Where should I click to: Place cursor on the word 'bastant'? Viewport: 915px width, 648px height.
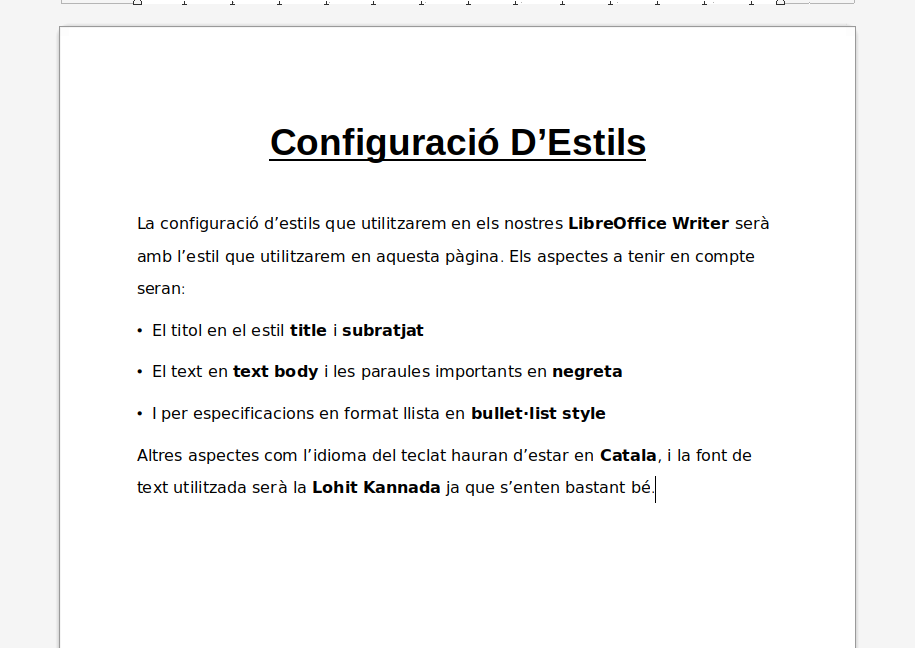tap(595, 487)
